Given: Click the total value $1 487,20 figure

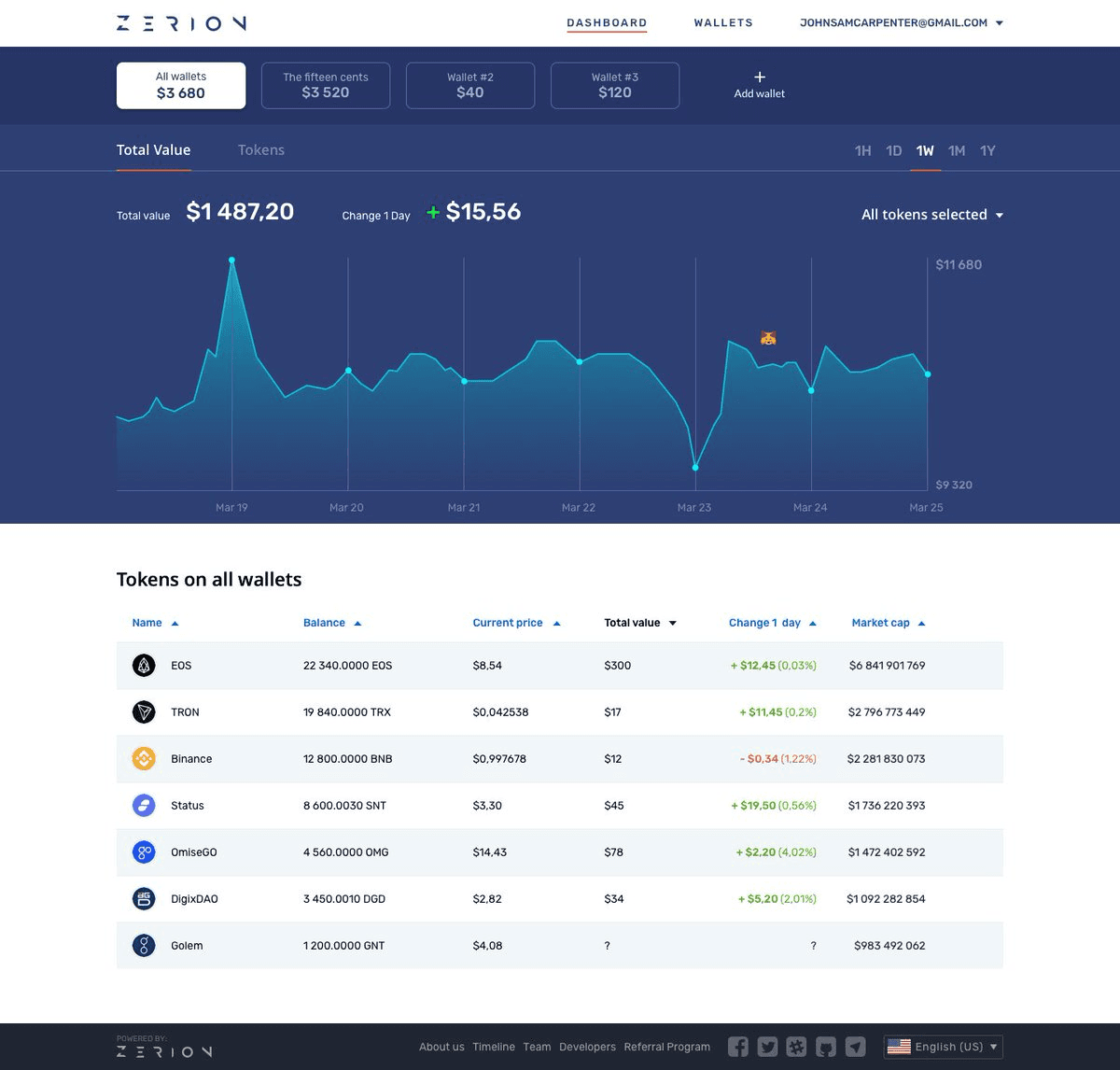Looking at the screenshot, I should point(240,212).
